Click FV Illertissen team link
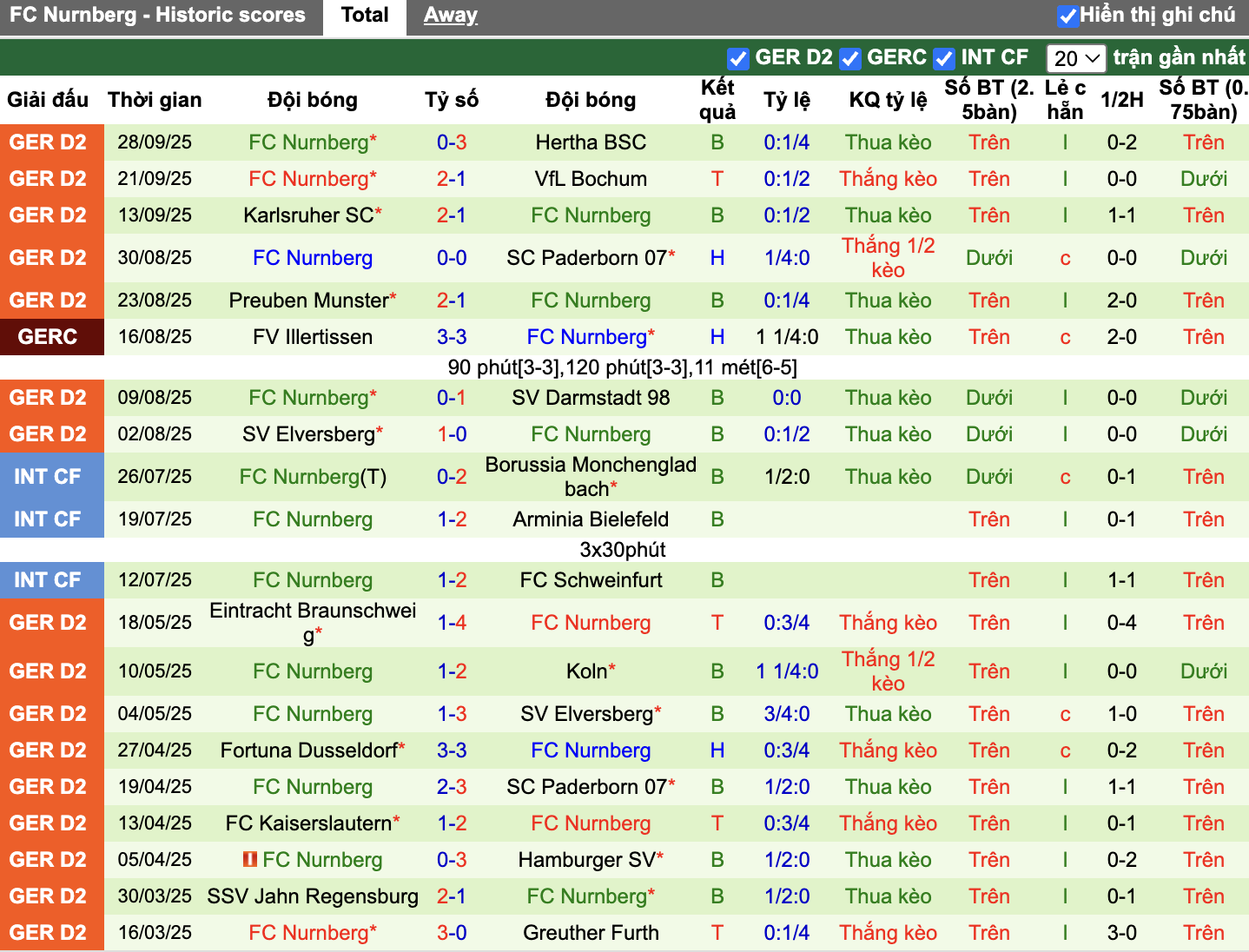 pyautogui.click(x=313, y=337)
